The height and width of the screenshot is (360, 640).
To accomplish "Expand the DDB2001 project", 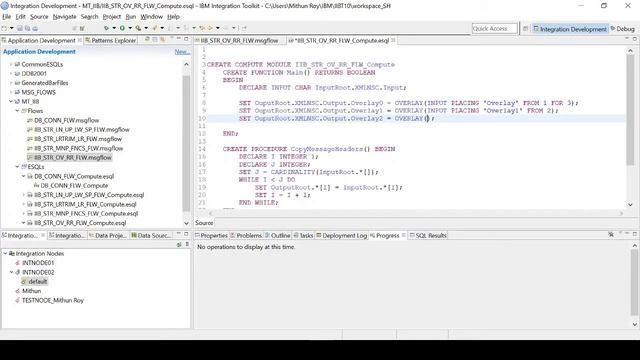I will coord(11,74).
